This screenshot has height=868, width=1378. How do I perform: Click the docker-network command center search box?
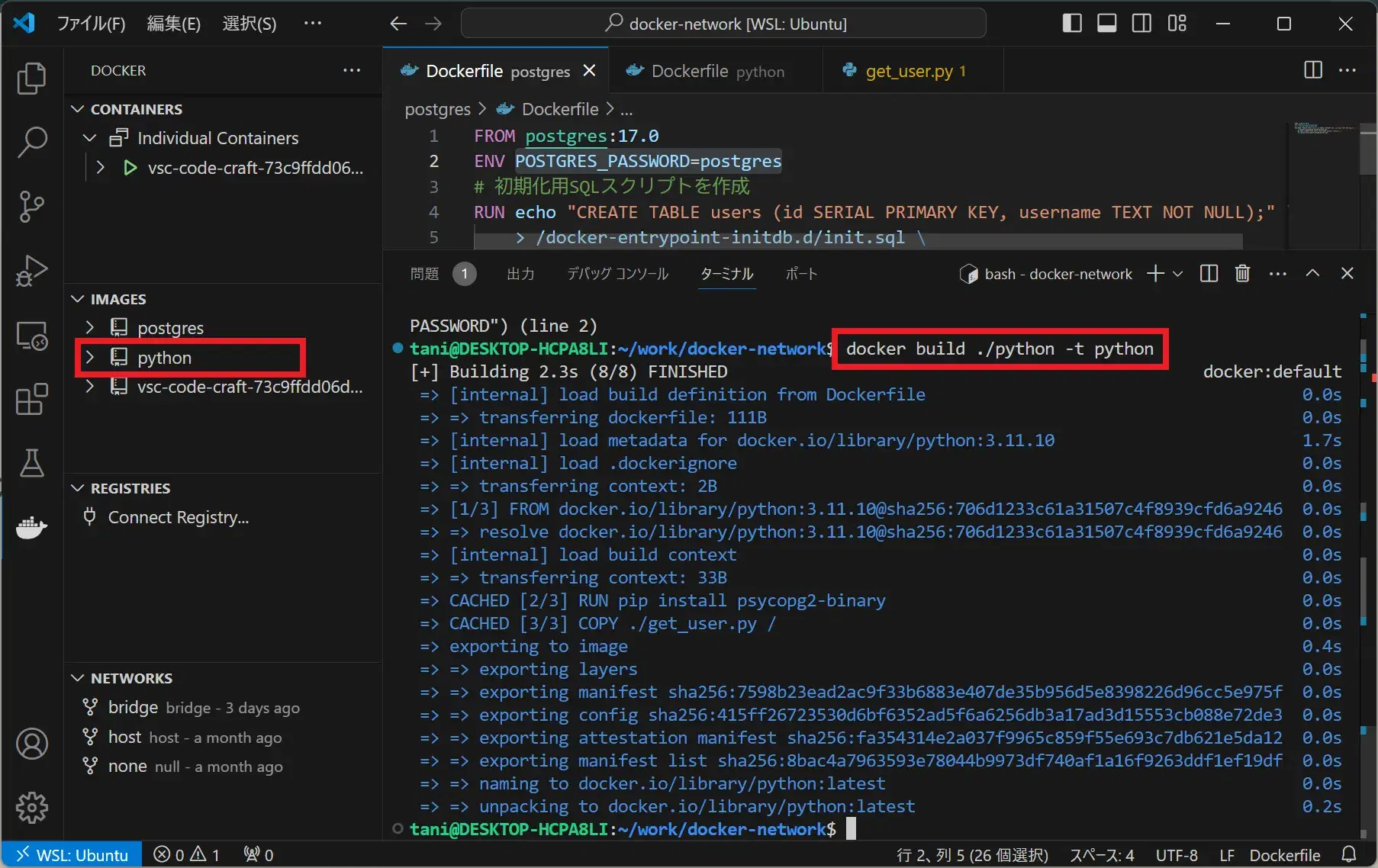click(x=723, y=24)
